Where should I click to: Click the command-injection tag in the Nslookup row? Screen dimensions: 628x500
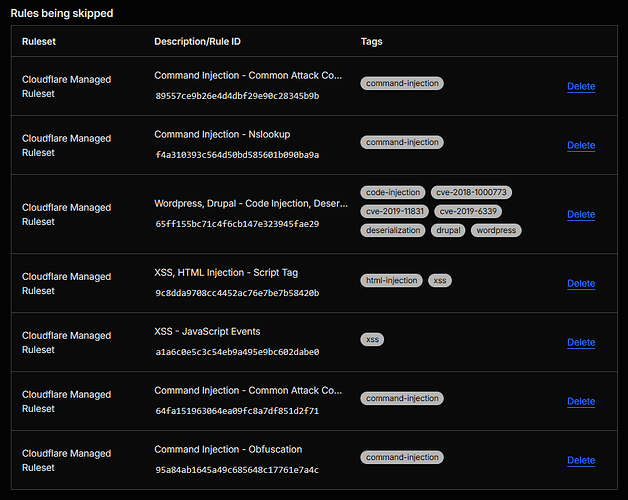point(402,142)
